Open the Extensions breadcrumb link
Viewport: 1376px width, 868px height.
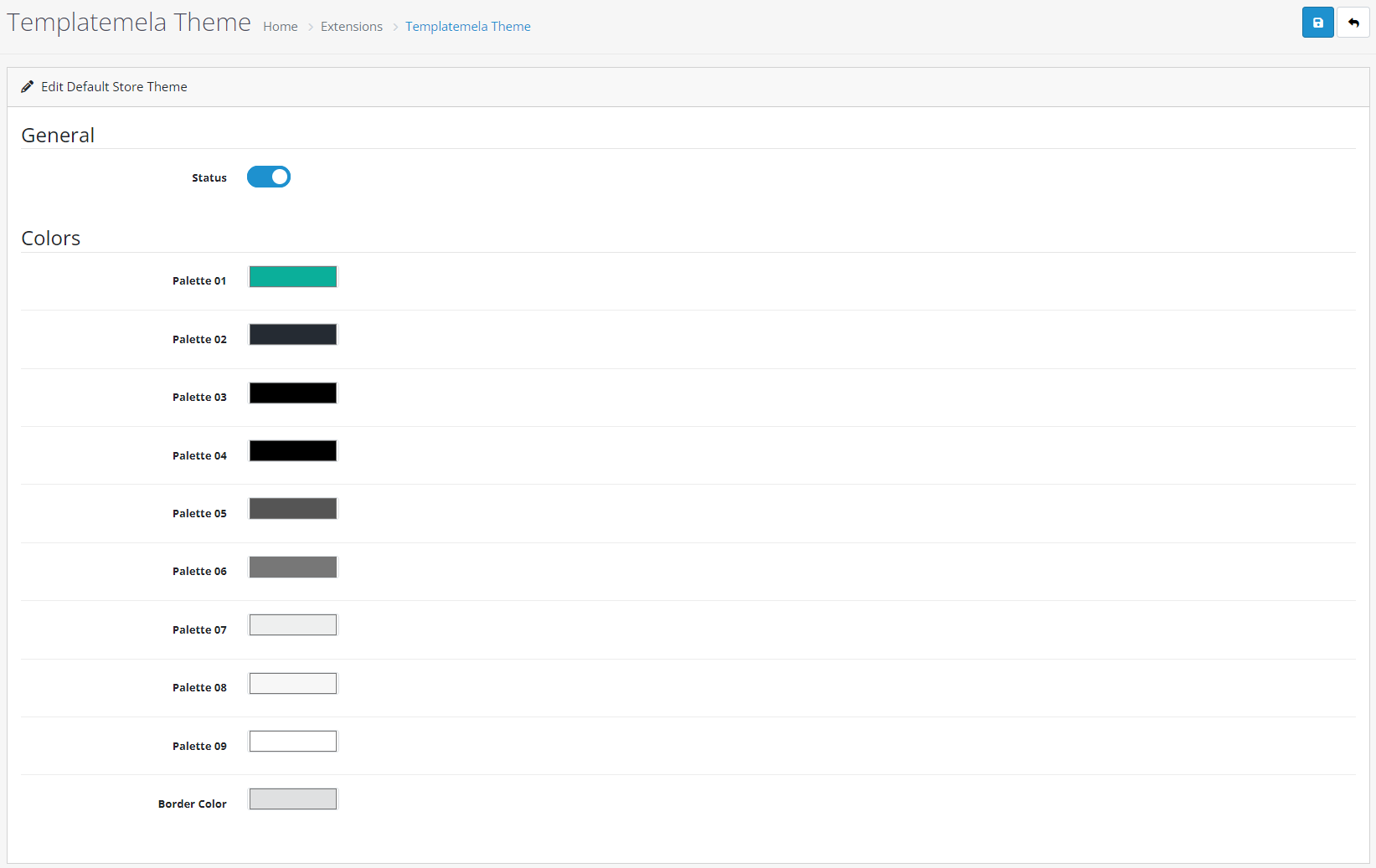click(x=352, y=27)
